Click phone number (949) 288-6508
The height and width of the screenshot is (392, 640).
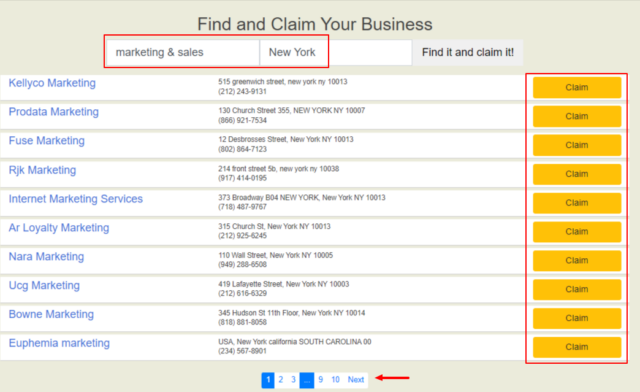tap(242, 265)
